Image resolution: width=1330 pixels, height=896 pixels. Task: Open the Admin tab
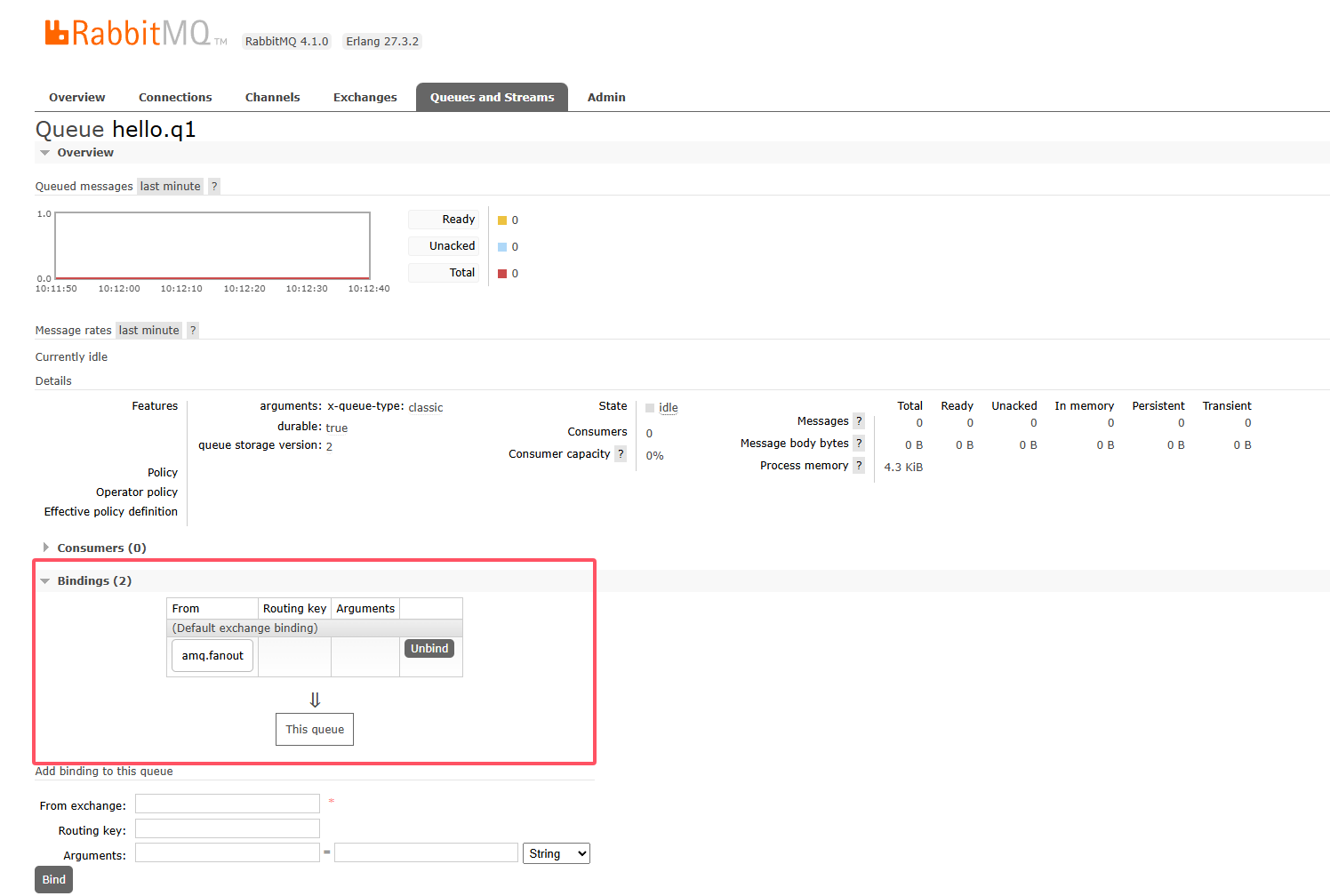(x=606, y=98)
